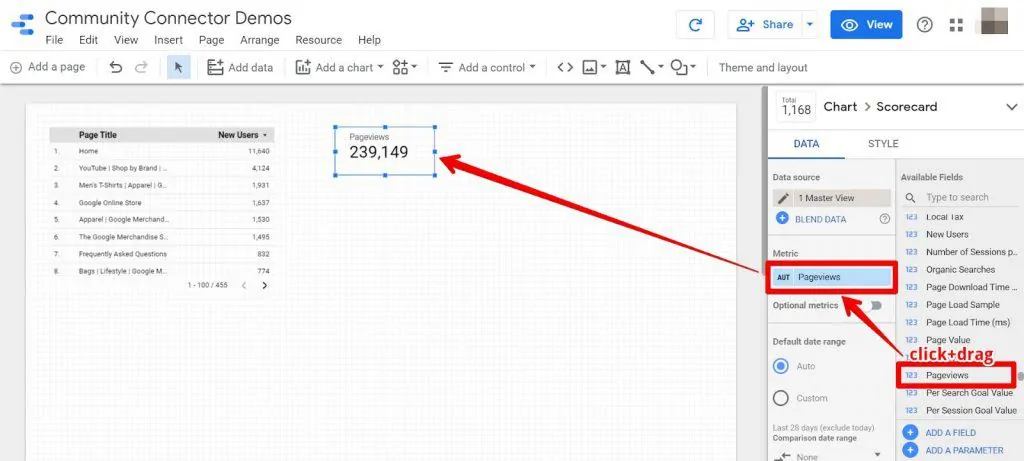Click the insert image icon
Image resolution: width=1024 pixels, height=461 pixels.
pos(590,67)
